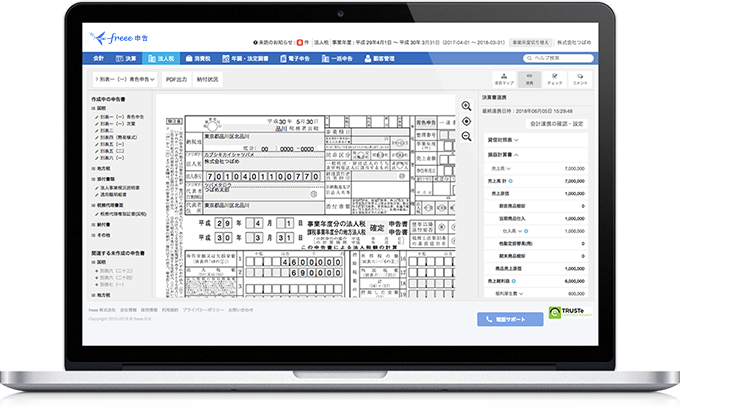Expand the 売上高 row

[498, 170]
